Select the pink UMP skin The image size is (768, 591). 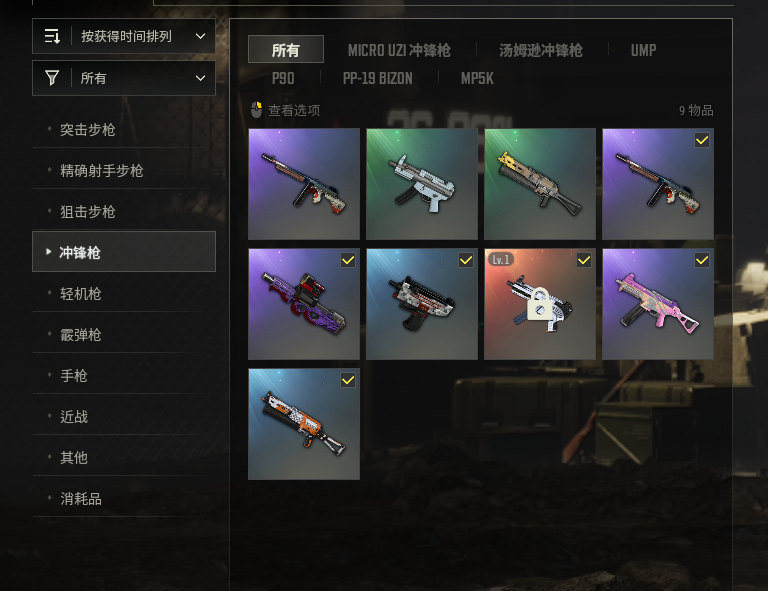(x=658, y=304)
